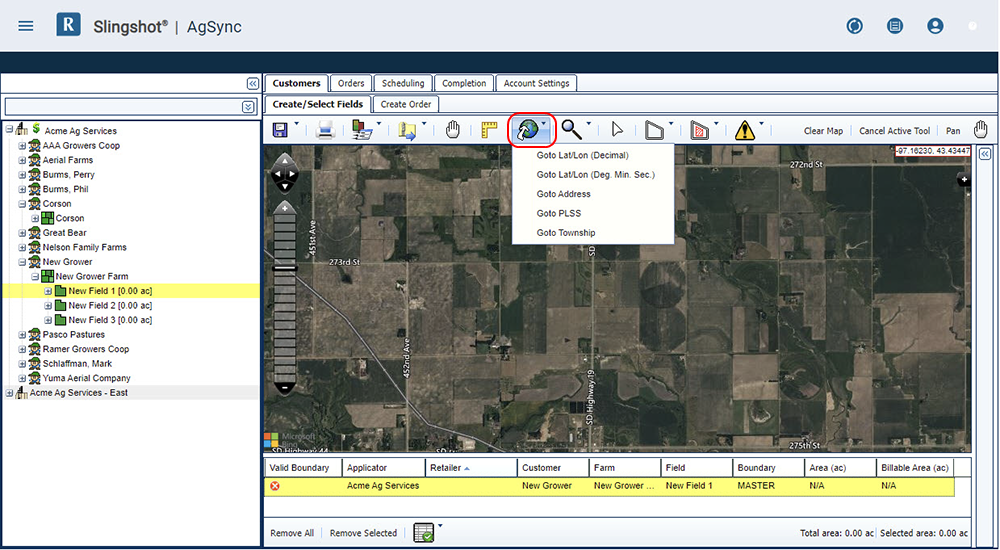Click the Print map icon
Viewport: 1000px width, 550px height.
tap(325, 131)
